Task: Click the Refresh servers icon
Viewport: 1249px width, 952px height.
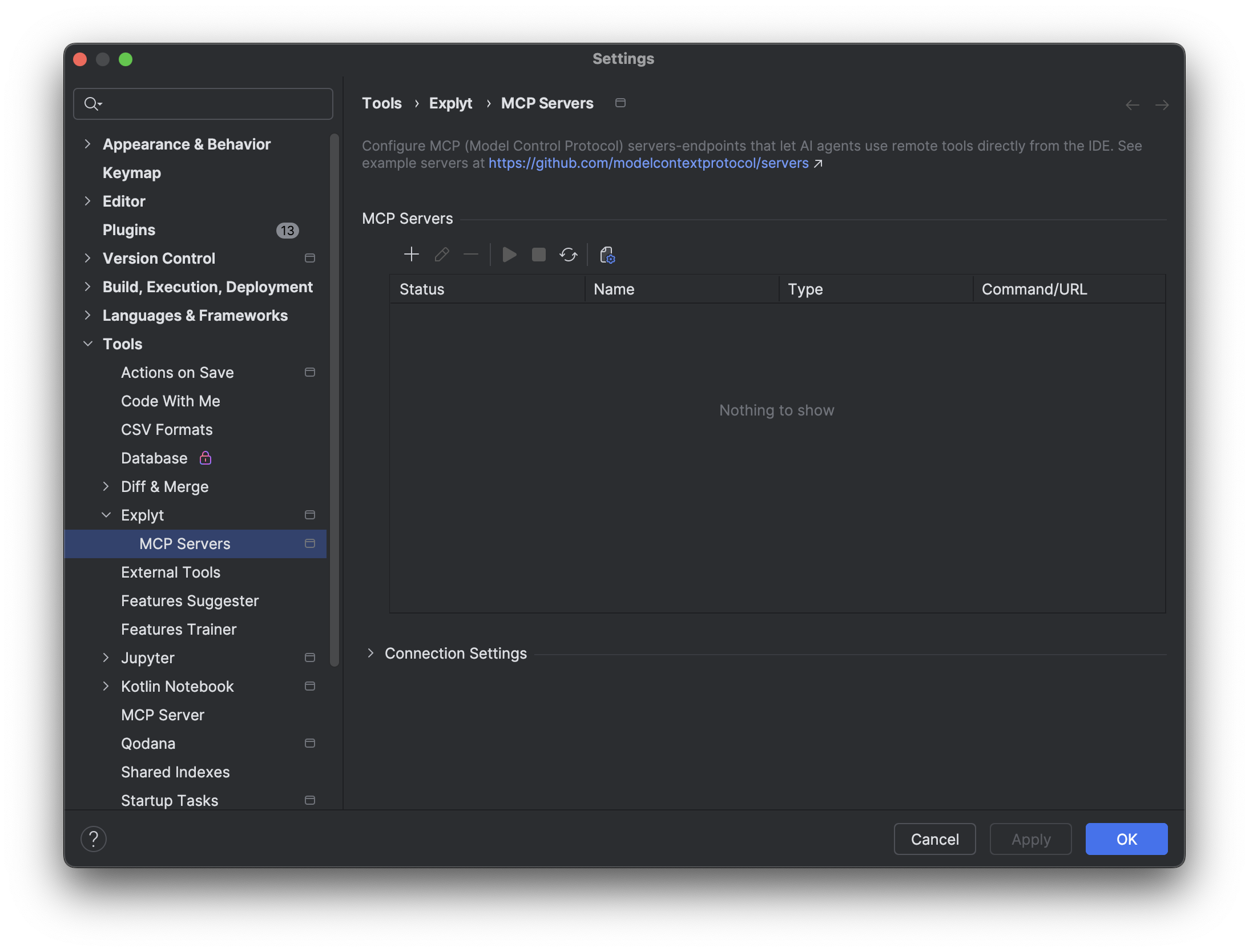Action: tap(568, 254)
